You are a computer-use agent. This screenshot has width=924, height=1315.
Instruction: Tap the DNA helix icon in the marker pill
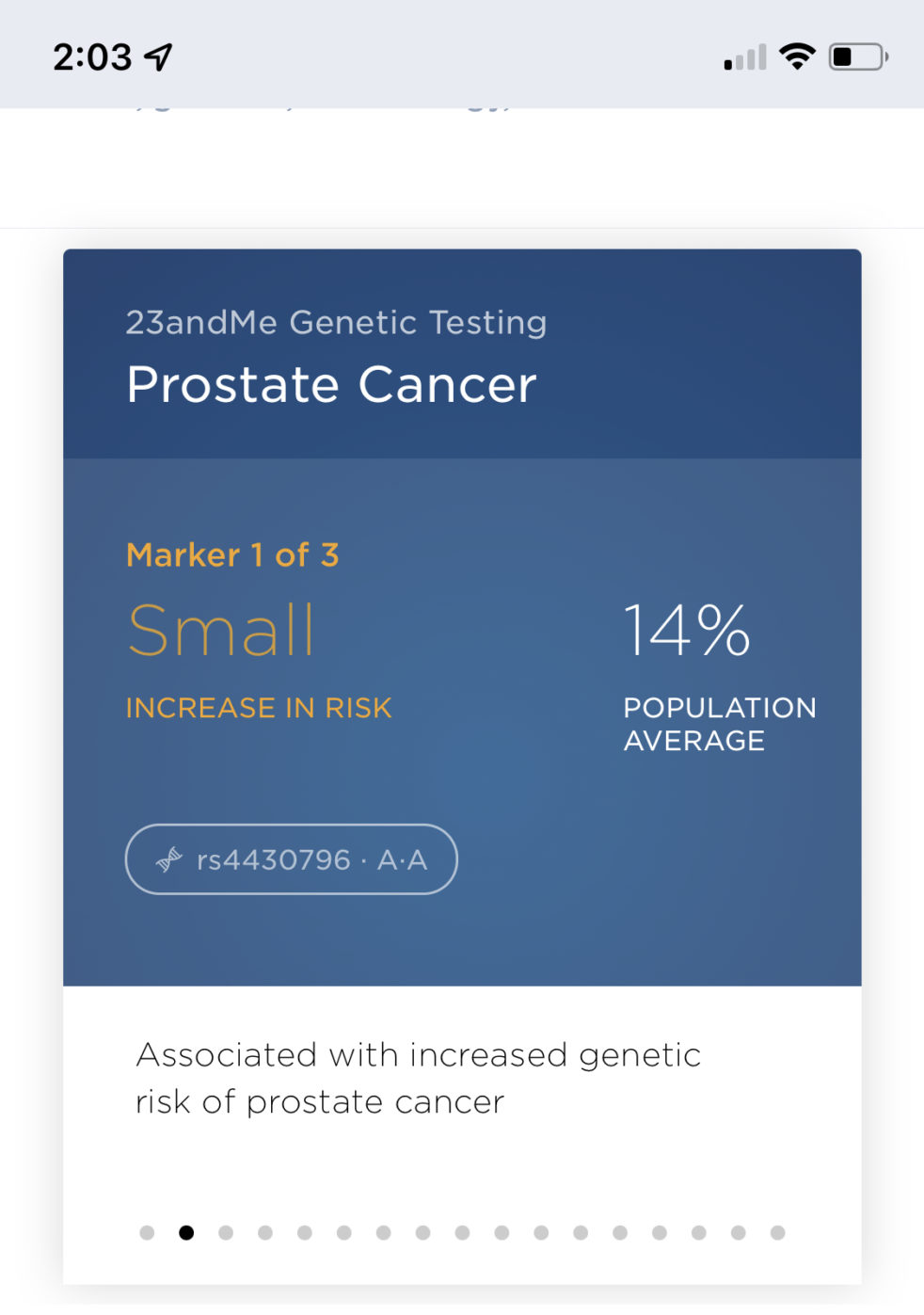pyautogui.click(x=169, y=858)
